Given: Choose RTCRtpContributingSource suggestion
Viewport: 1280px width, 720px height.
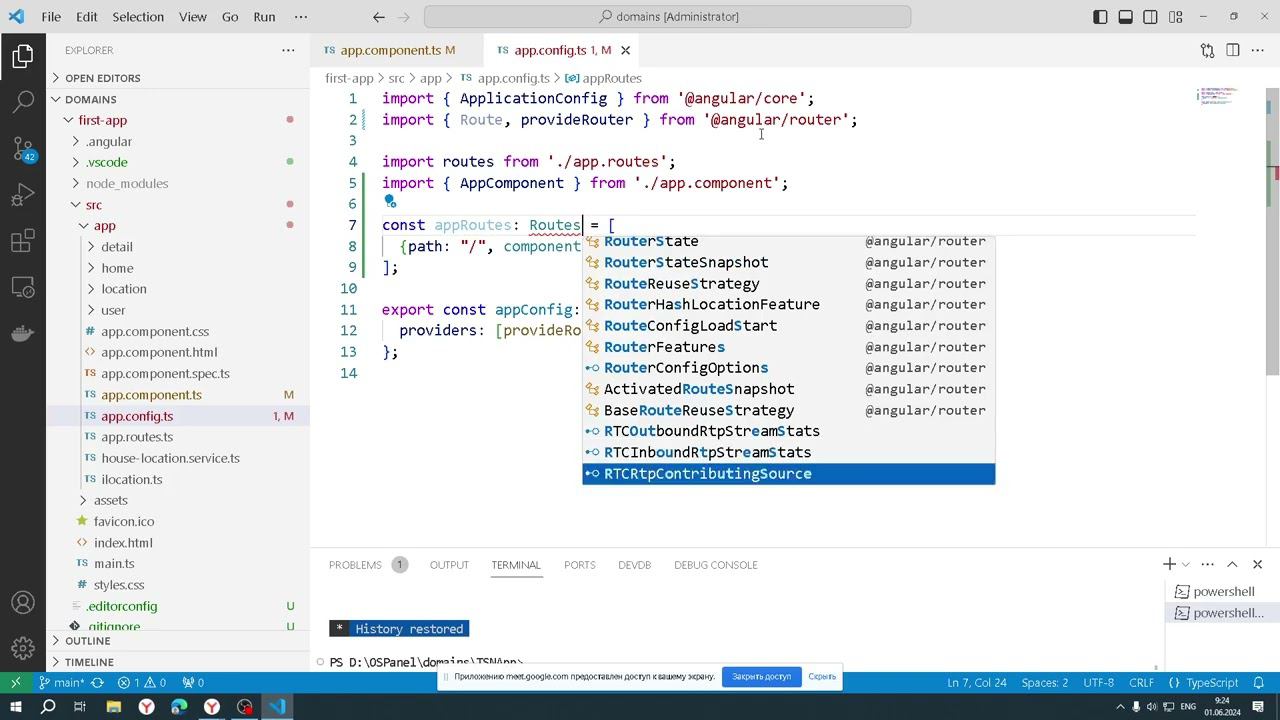Looking at the screenshot, I should click(x=788, y=474).
